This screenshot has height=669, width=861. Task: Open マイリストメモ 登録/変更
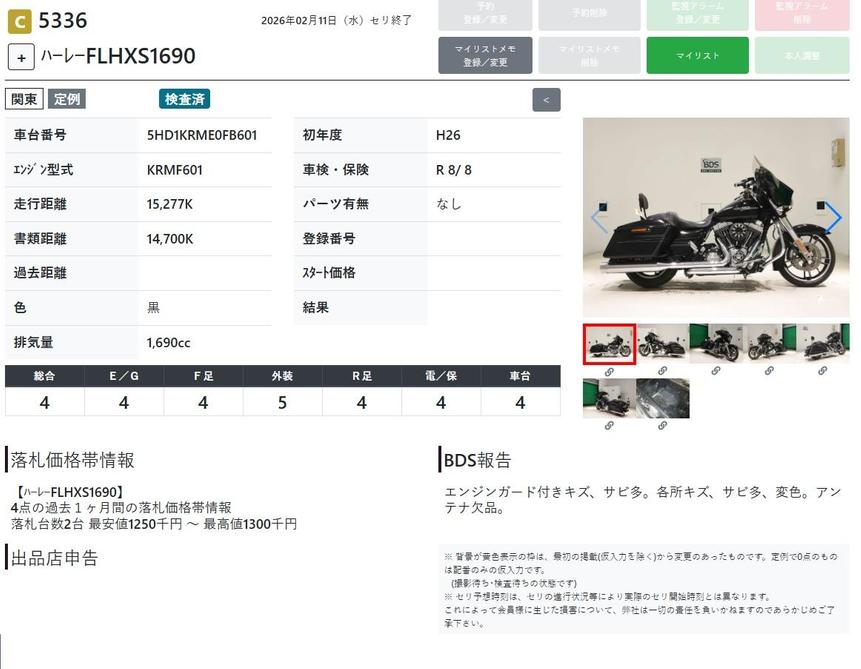485,56
